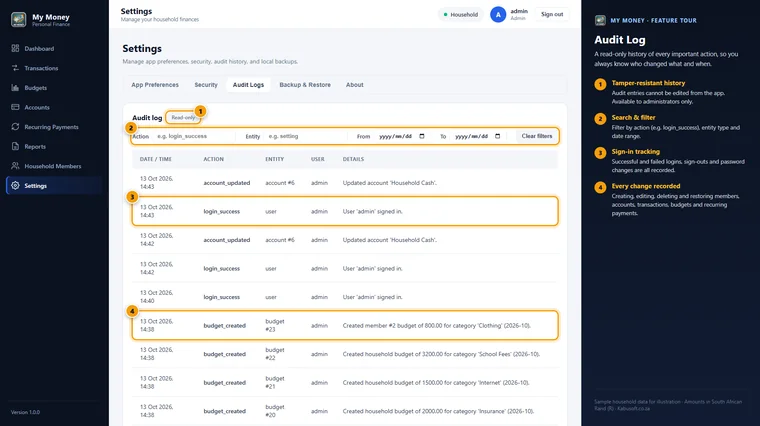Click the To date field
This screenshot has width=760, height=426.
[477, 136]
